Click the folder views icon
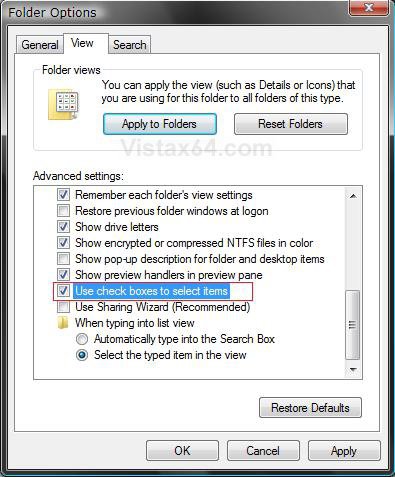 pyautogui.click(x=63, y=104)
